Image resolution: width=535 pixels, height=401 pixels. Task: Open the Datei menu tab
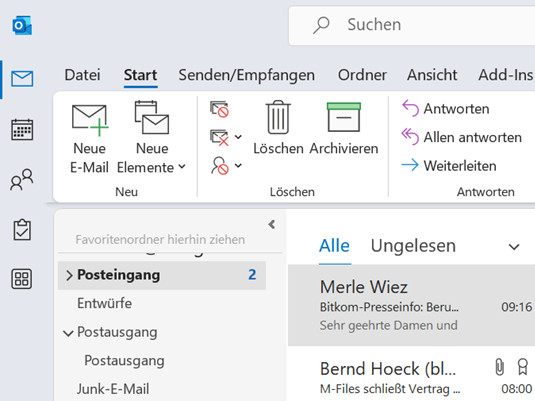[83, 75]
